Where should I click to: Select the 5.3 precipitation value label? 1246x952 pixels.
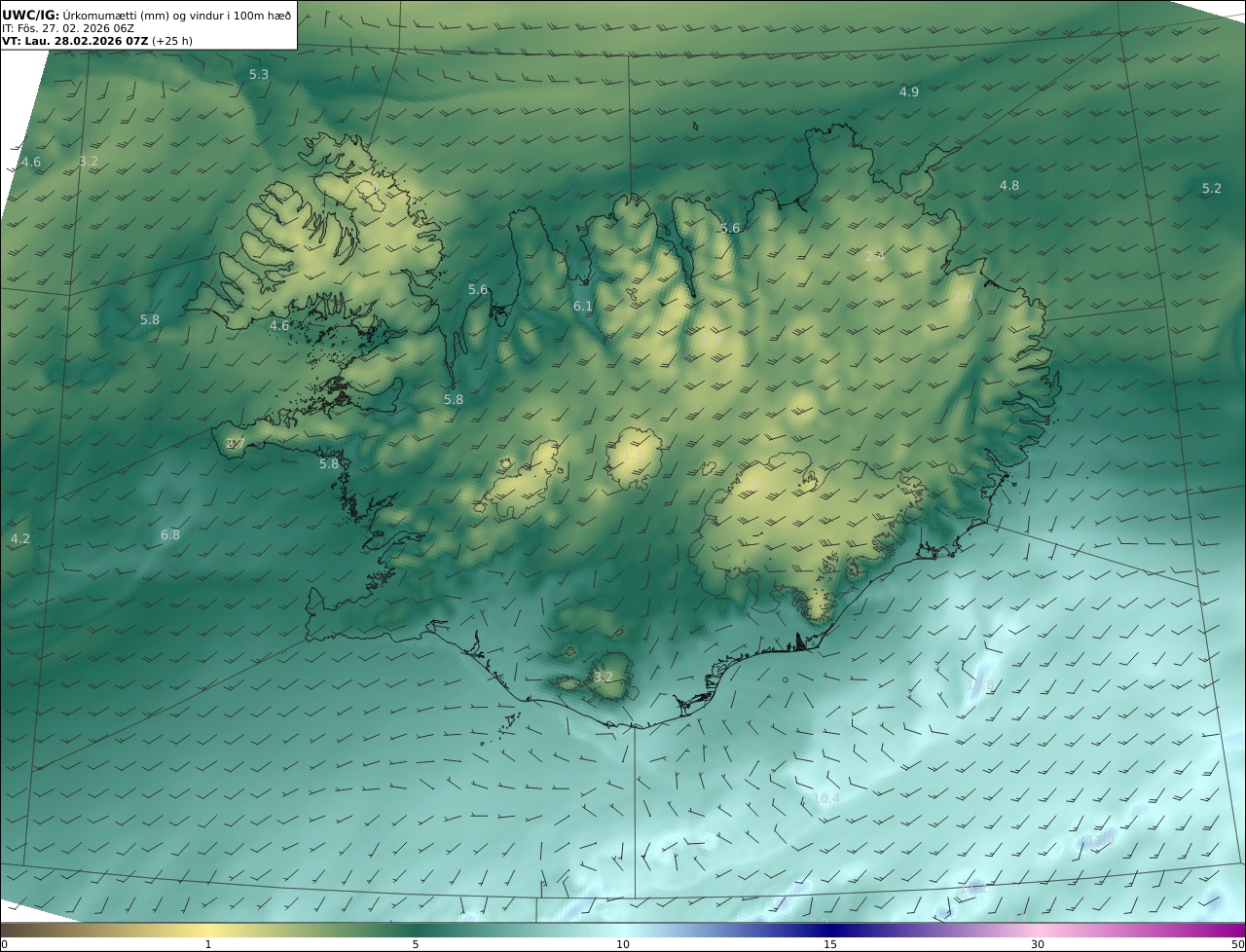pyautogui.click(x=259, y=75)
